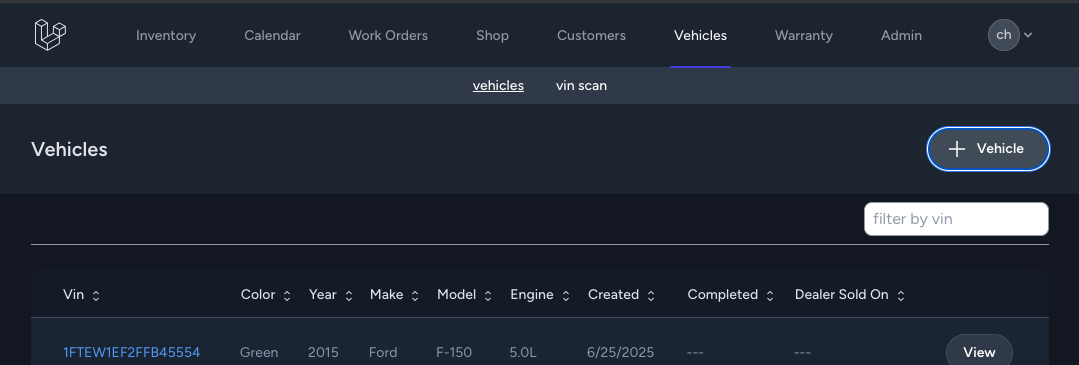This screenshot has height=365, width=1079.
Task: Sort by Make column arrows icon
Action: [x=415, y=295]
